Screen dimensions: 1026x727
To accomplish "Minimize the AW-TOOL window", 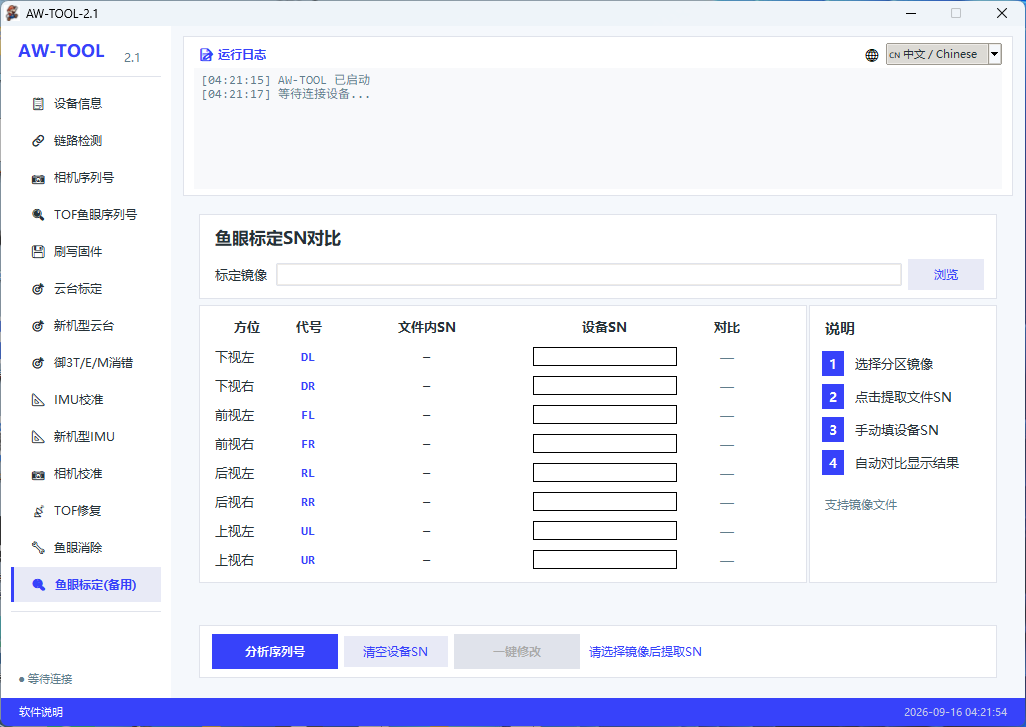I will tap(911, 13).
